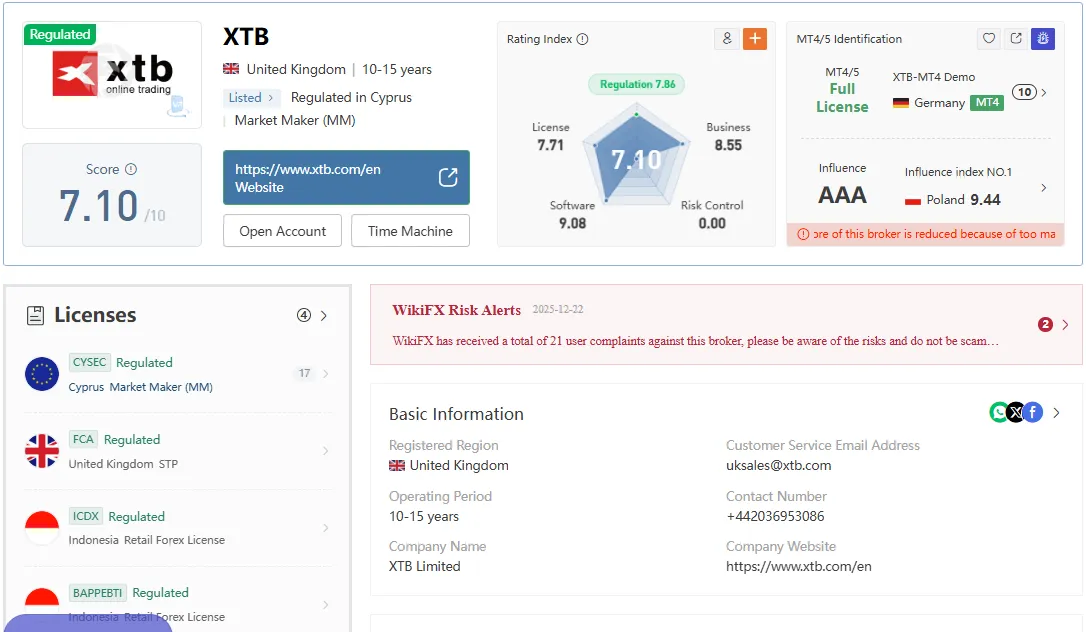Viewport: 1086px width, 632px height.
Task: Click the share icon beside heart
Action: pos(1016,38)
